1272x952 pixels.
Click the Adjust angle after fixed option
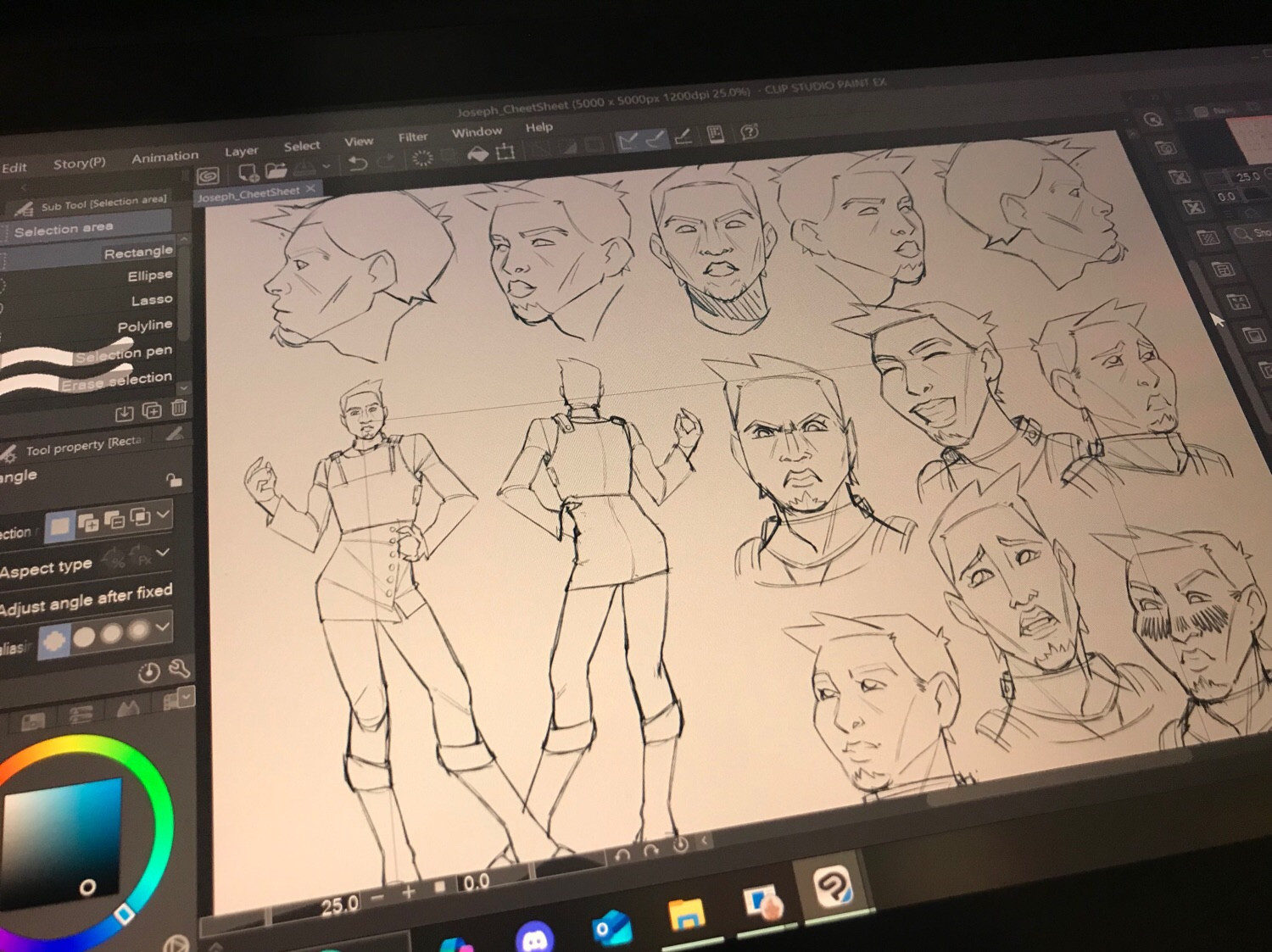[86, 599]
